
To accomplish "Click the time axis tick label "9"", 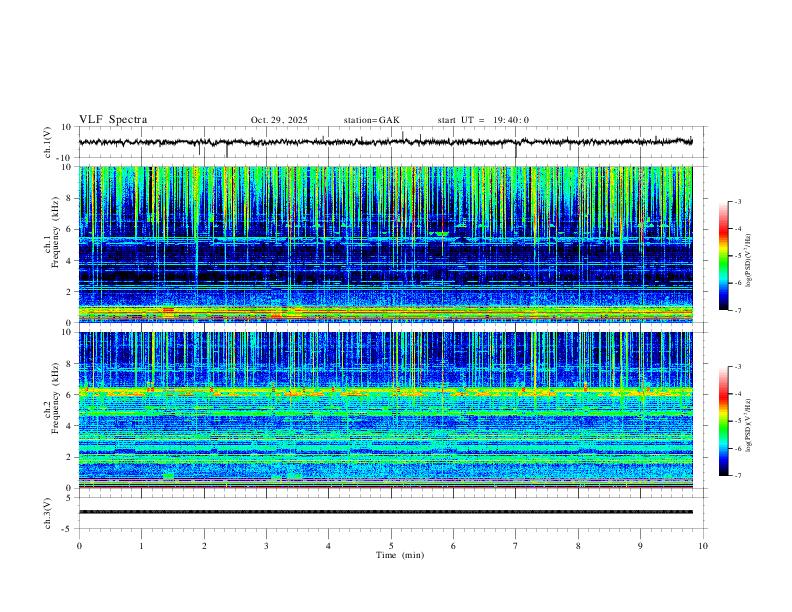I will [640, 546].
